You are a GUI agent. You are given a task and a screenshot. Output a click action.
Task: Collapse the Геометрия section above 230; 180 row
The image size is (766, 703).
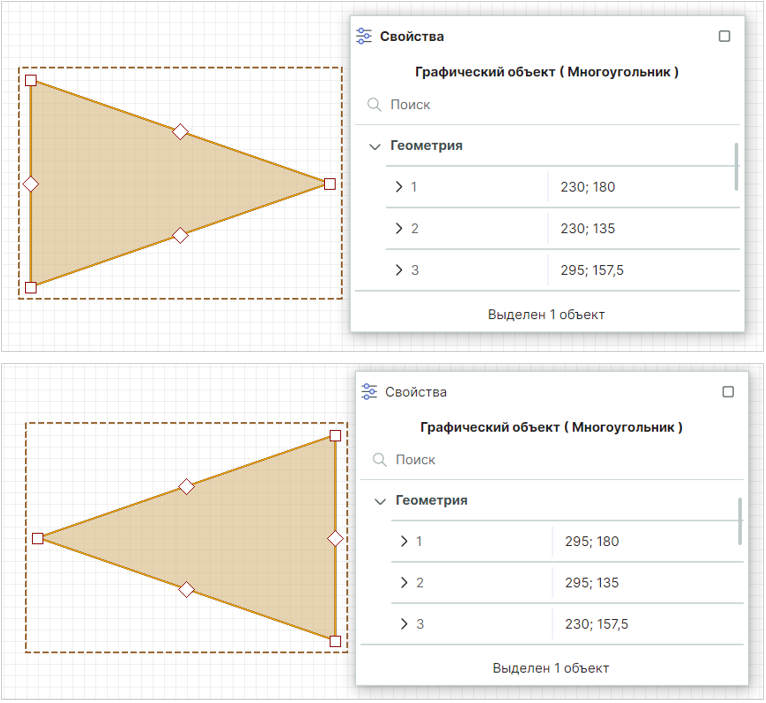pos(375,146)
